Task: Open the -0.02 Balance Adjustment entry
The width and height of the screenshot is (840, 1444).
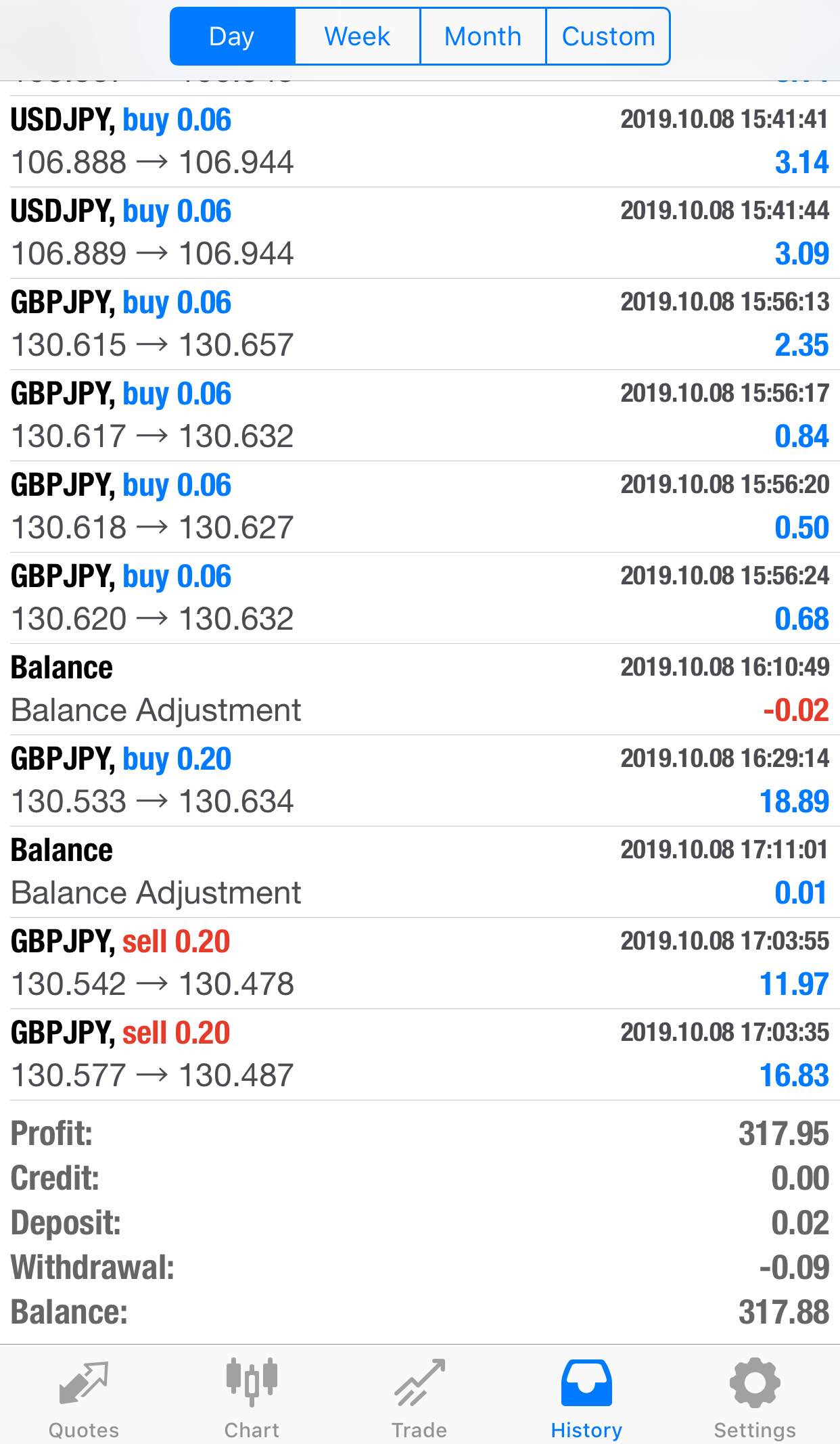Action: [x=420, y=689]
